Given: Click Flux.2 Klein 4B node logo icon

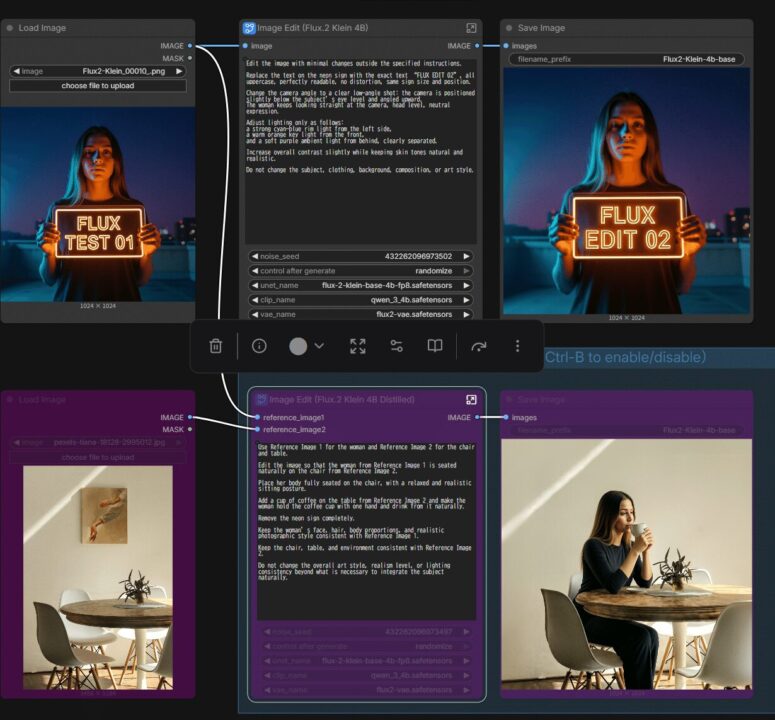Looking at the screenshot, I should point(249,28).
